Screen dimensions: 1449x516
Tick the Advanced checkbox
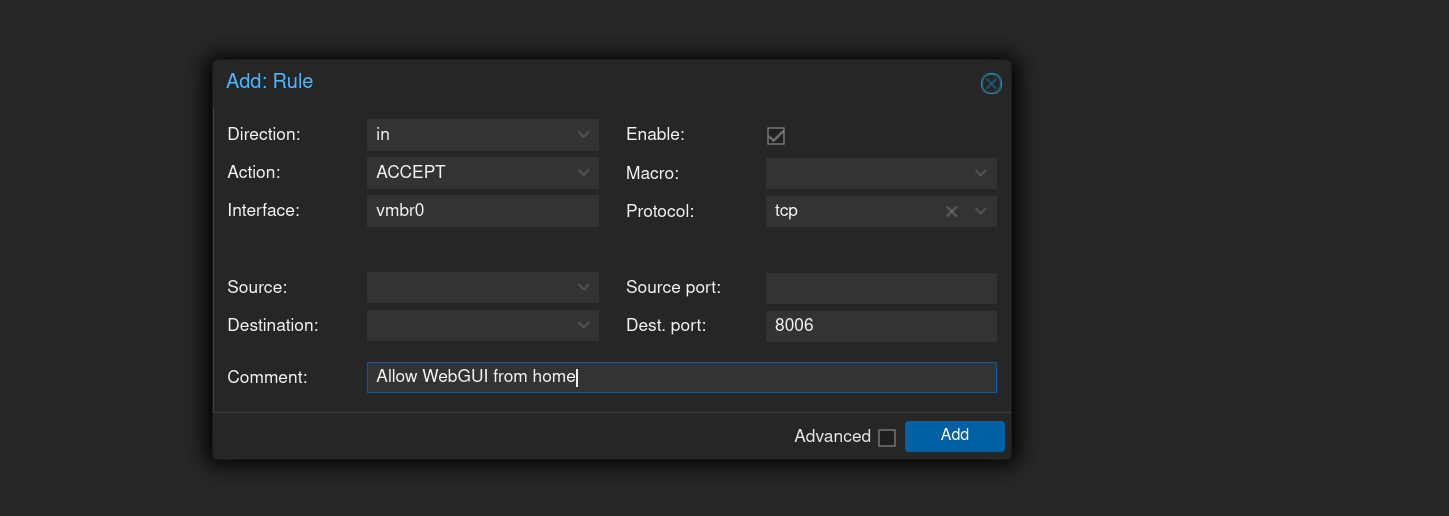pyautogui.click(x=887, y=437)
